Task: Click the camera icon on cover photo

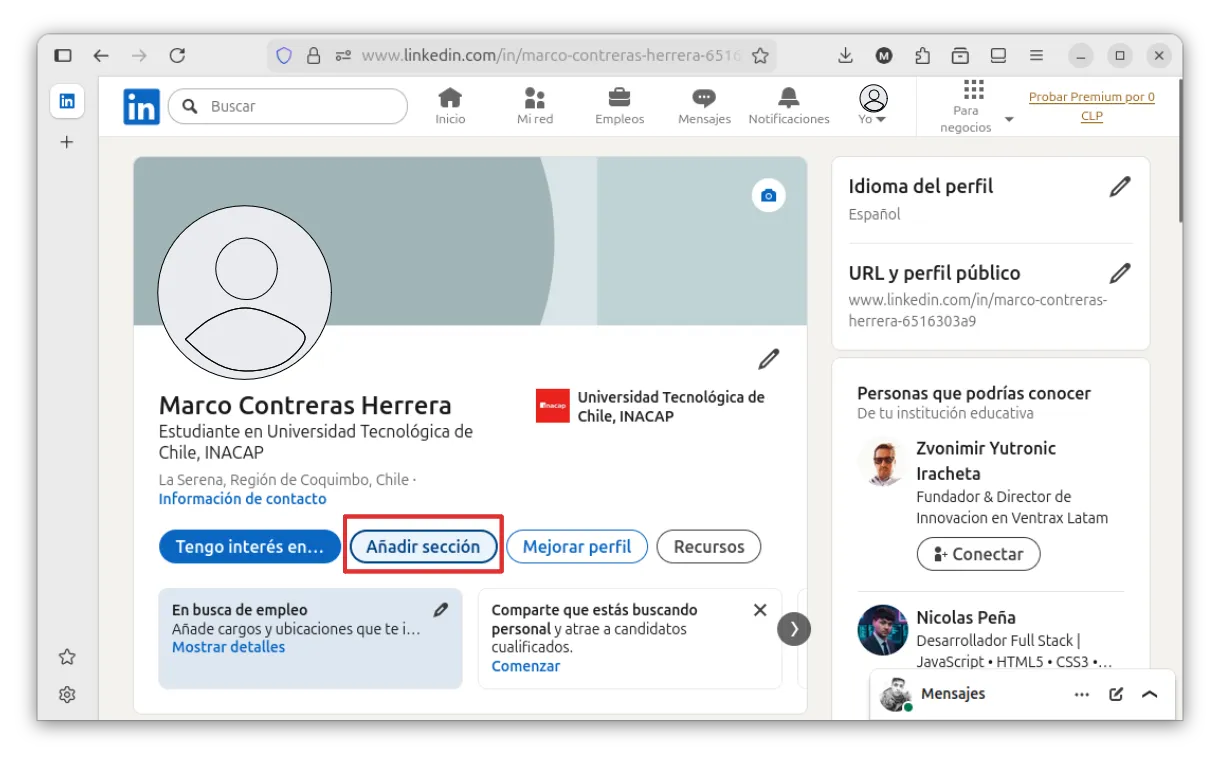Action: [768, 196]
